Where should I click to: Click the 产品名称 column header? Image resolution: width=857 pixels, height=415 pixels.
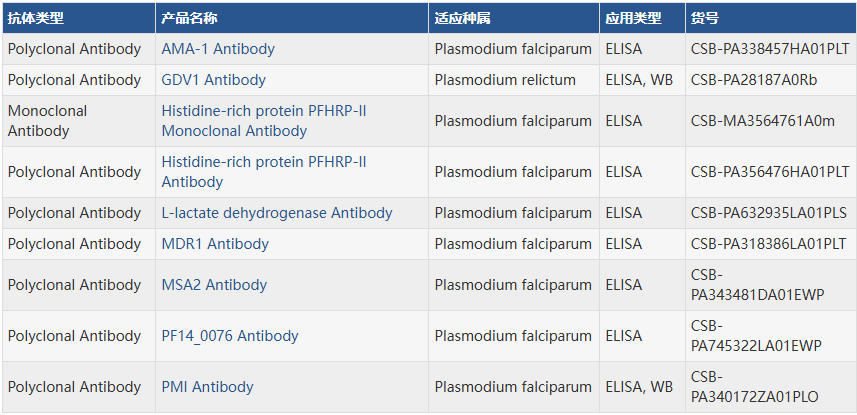pos(189,18)
